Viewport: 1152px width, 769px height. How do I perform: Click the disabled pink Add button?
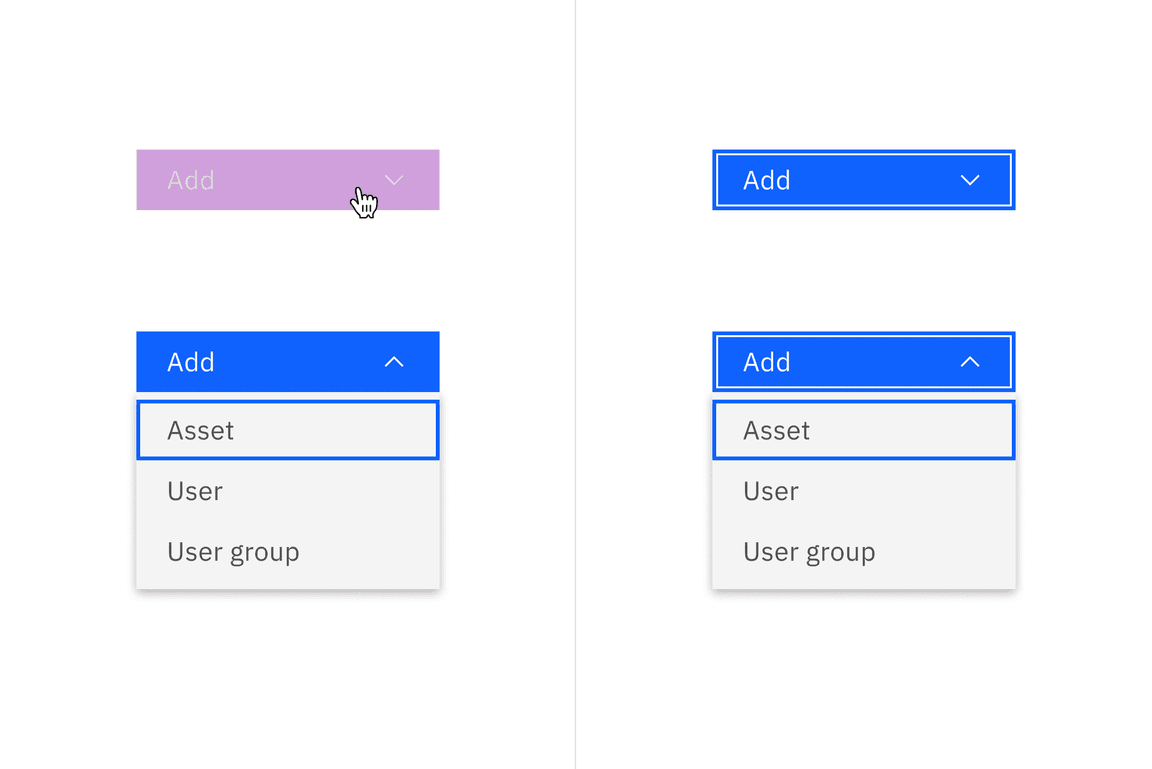click(287, 180)
